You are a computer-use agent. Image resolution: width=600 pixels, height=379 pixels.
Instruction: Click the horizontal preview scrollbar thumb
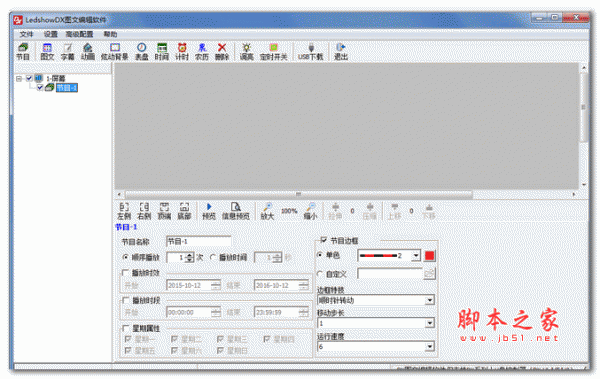click(x=298, y=194)
